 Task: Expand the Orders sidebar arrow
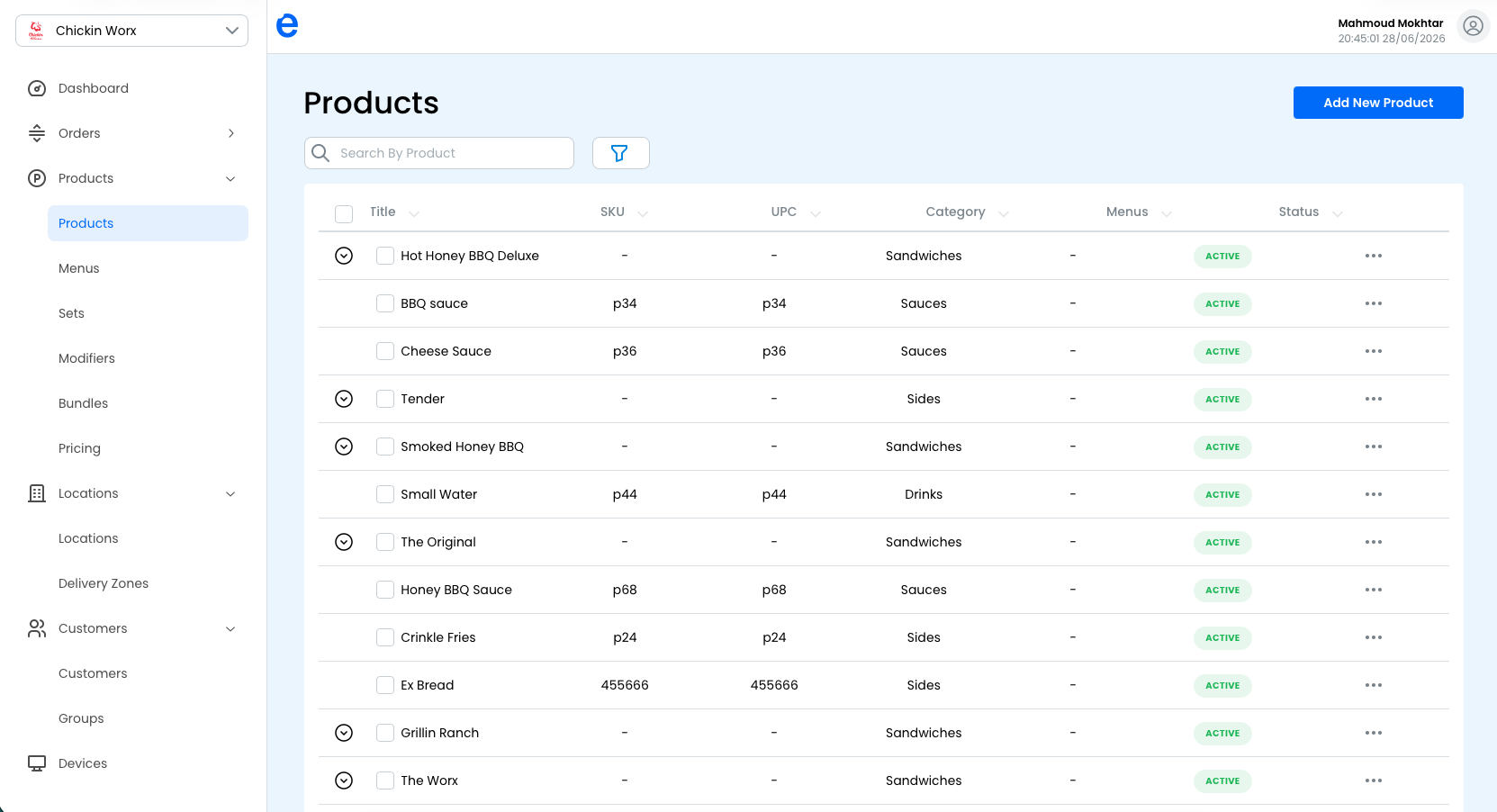click(x=231, y=133)
